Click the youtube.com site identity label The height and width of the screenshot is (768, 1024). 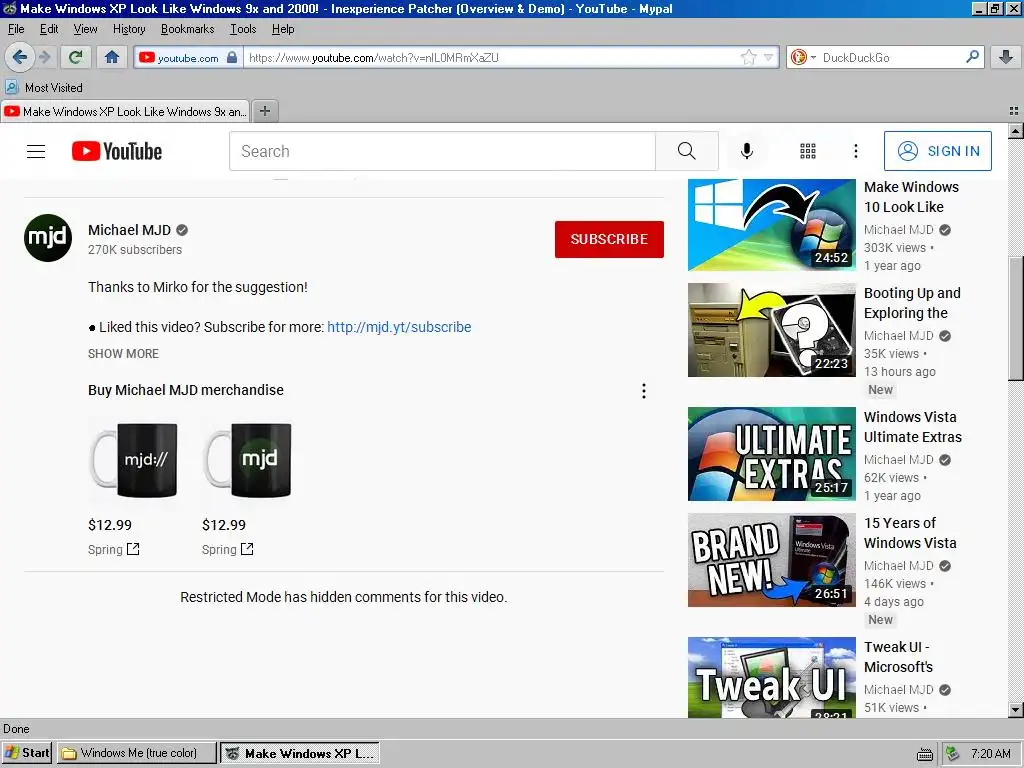188,57
